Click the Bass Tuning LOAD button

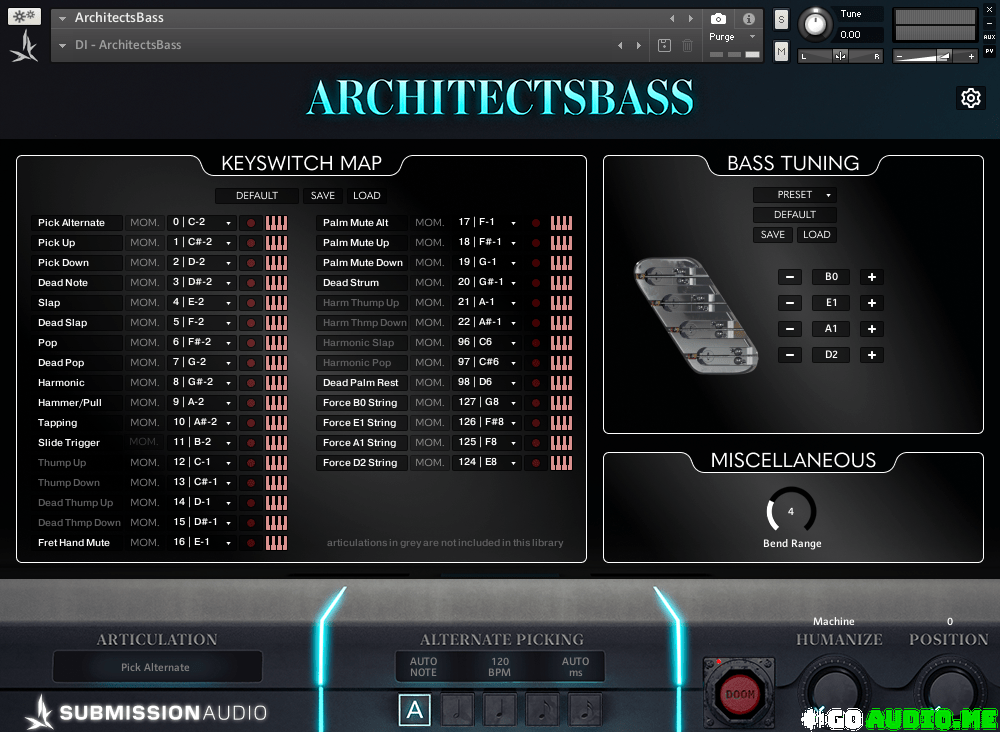pyautogui.click(x=816, y=235)
